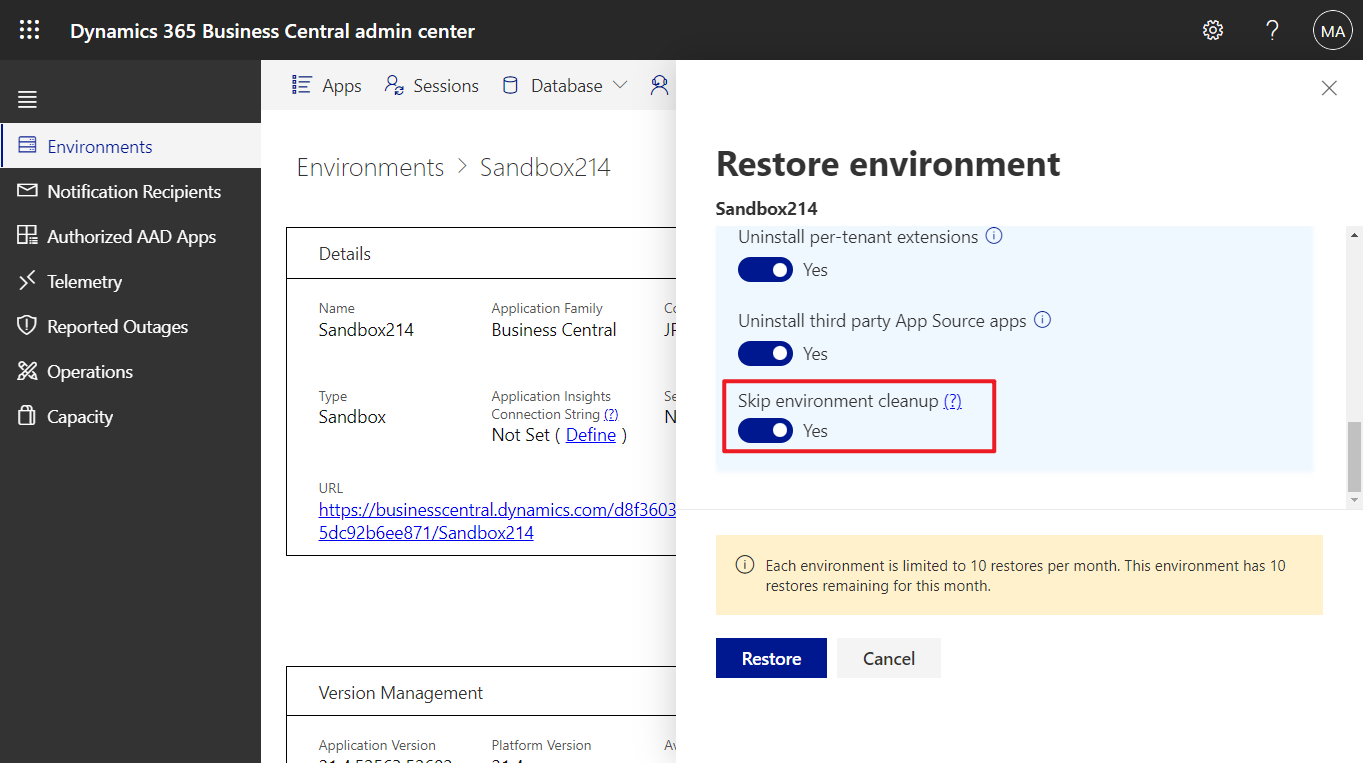Expand the Database dropdown
The width and height of the screenshot is (1363, 763).
[x=621, y=85]
